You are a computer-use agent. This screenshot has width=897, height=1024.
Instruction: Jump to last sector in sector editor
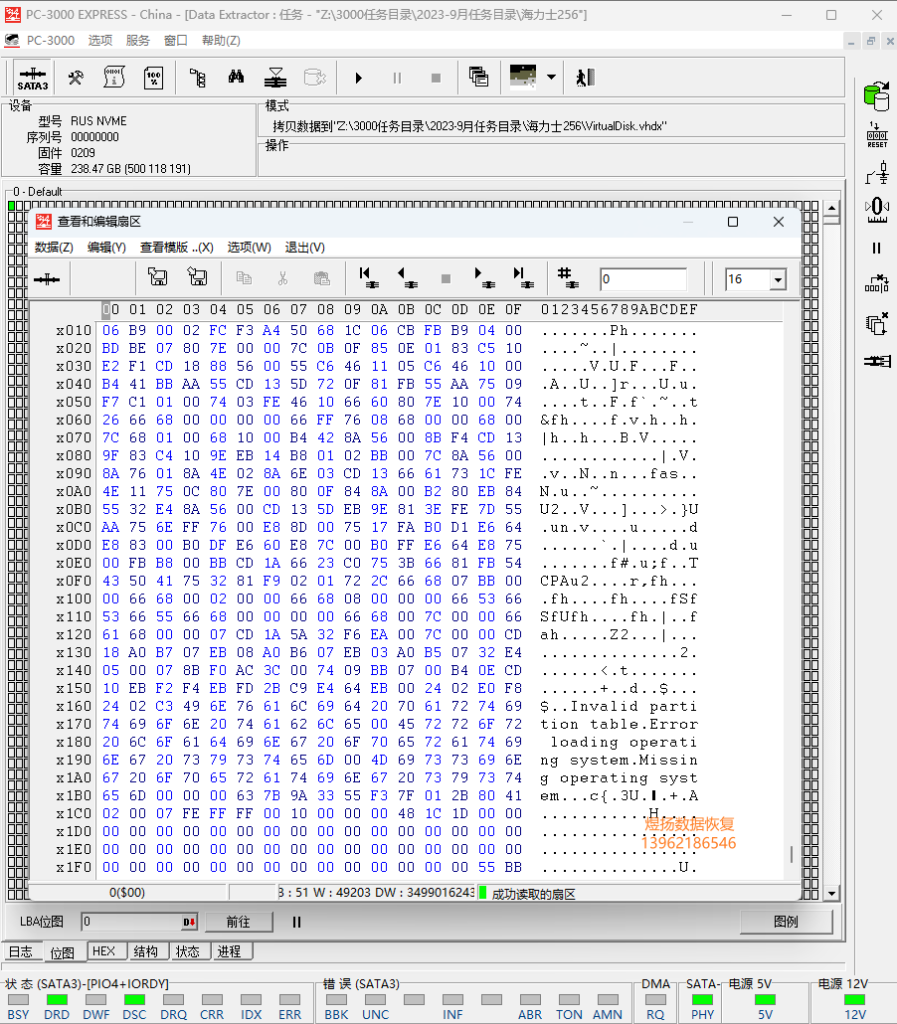[x=523, y=278]
